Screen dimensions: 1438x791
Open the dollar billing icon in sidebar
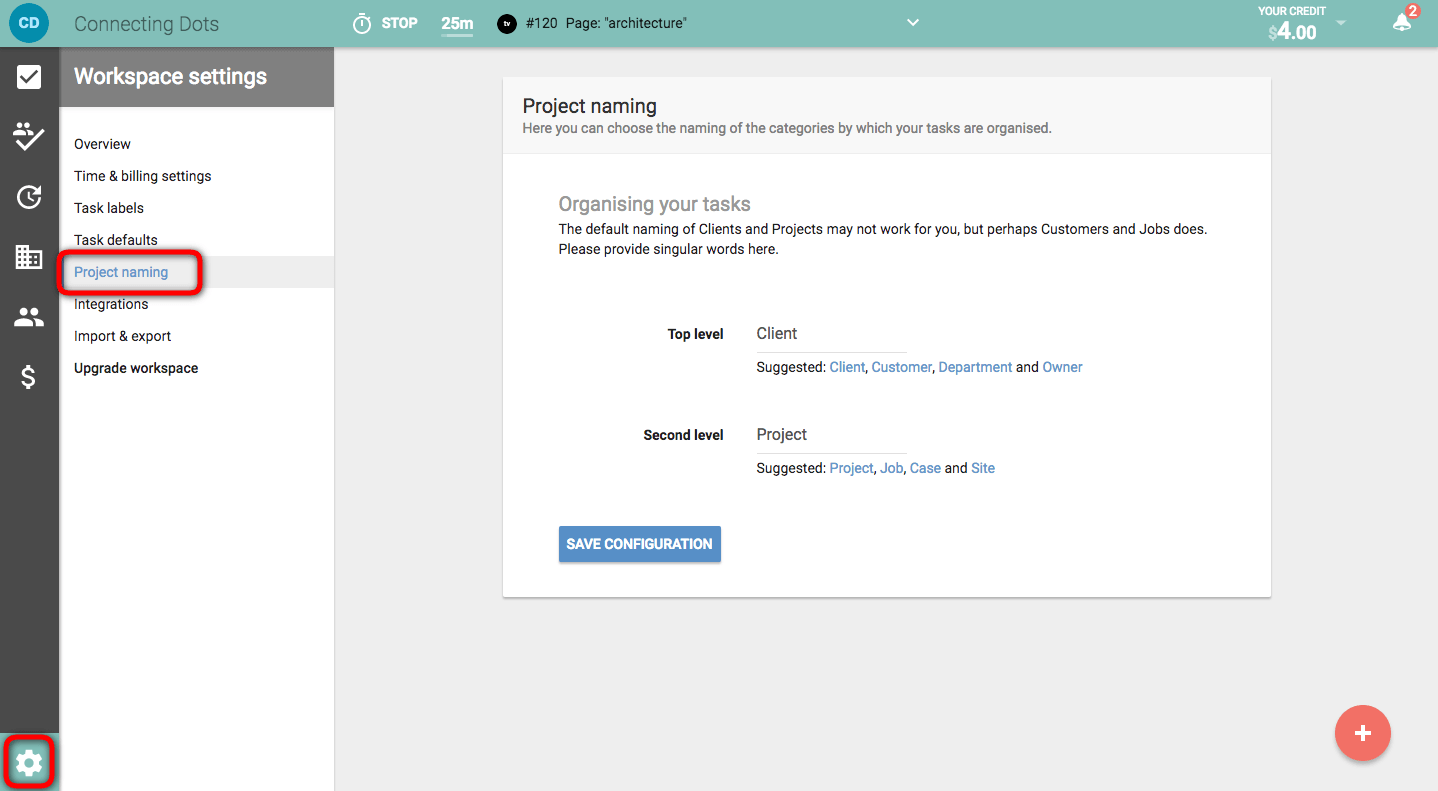pyautogui.click(x=29, y=377)
